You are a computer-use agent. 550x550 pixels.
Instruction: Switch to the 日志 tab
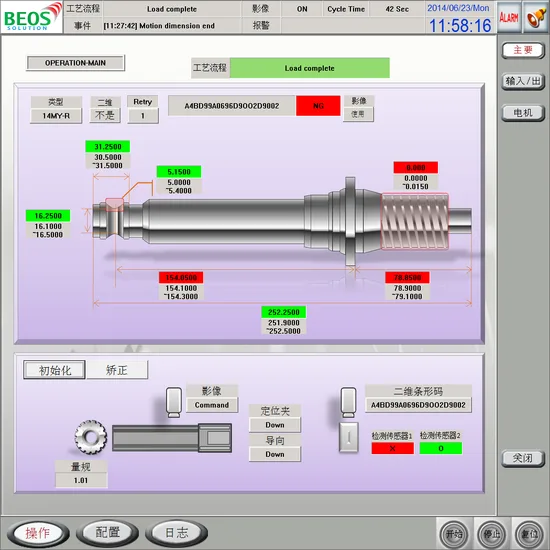(x=176, y=533)
